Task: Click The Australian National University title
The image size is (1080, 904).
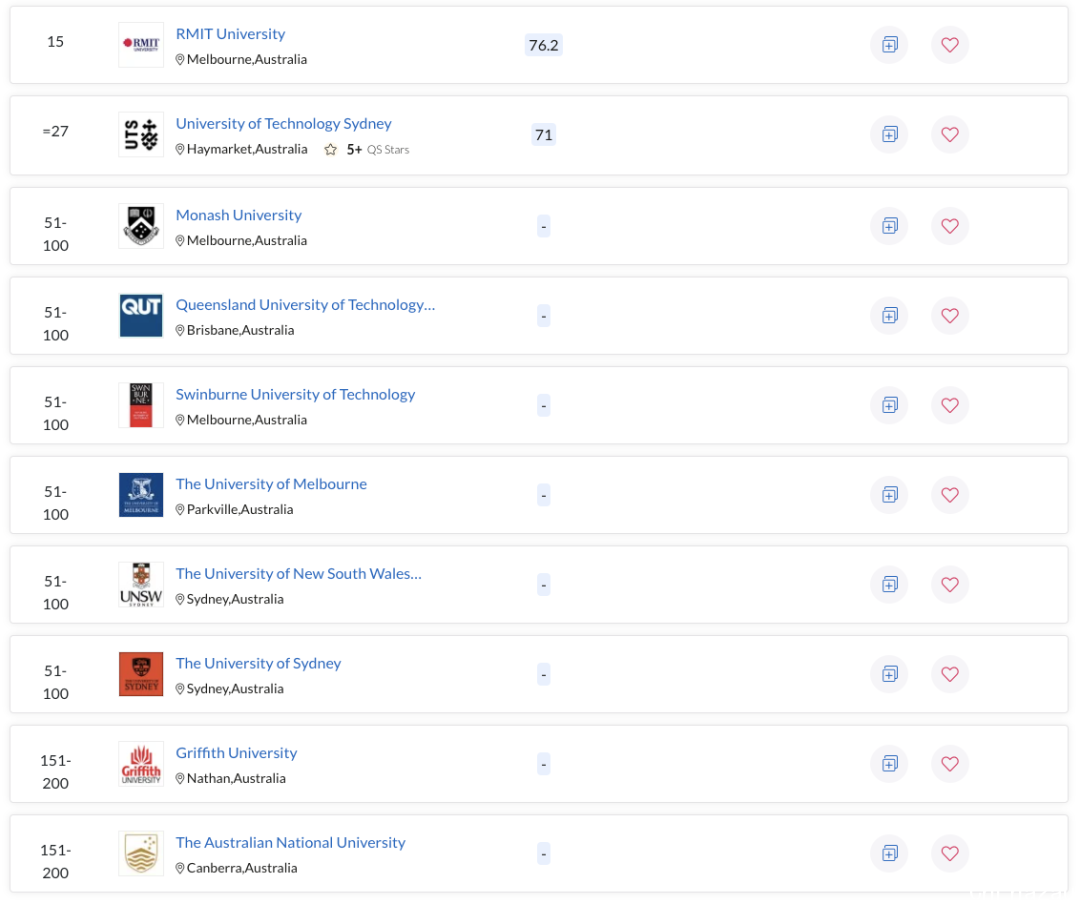Action: click(x=291, y=842)
